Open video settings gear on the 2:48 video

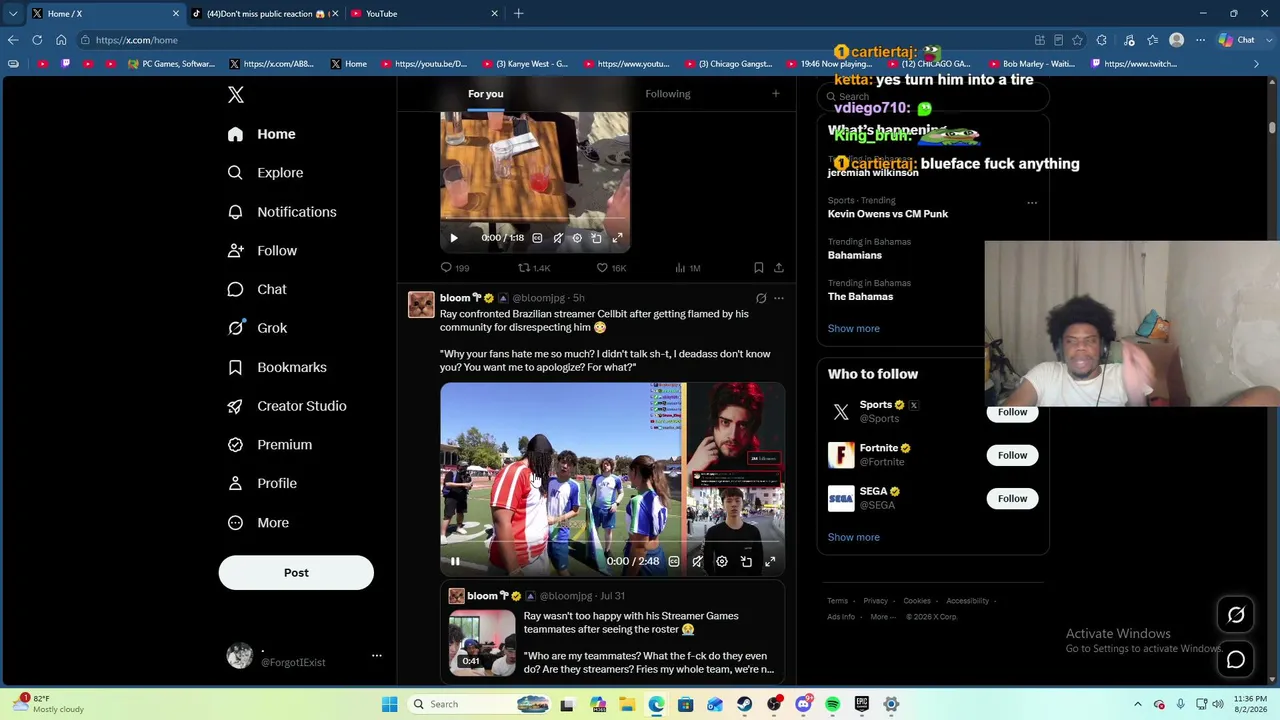(x=722, y=561)
